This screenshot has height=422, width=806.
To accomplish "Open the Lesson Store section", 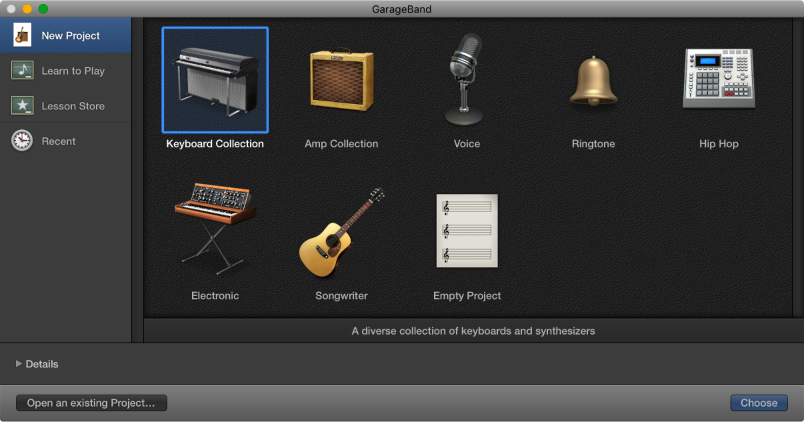I will (x=65, y=105).
